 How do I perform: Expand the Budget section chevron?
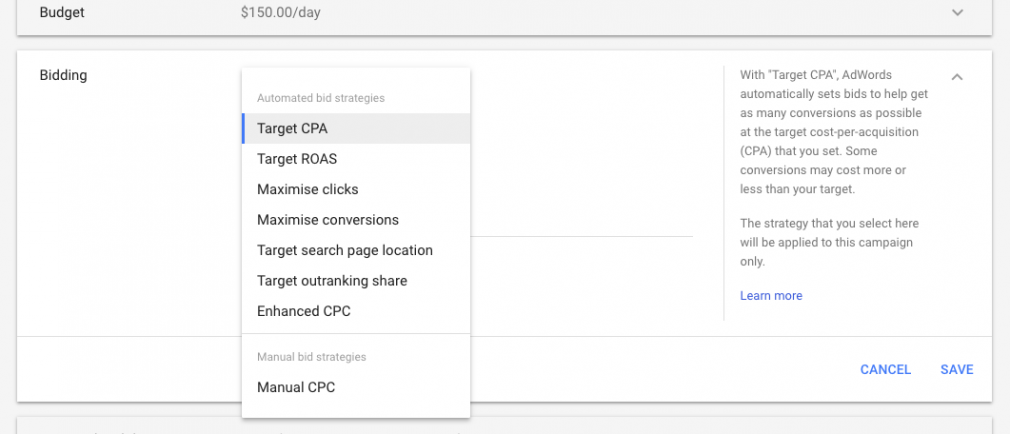click(957, 12)
